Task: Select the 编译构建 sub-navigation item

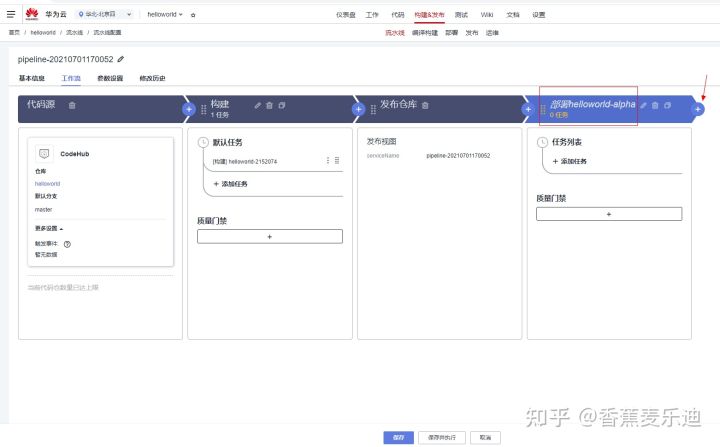Action: tap(425, 33)
